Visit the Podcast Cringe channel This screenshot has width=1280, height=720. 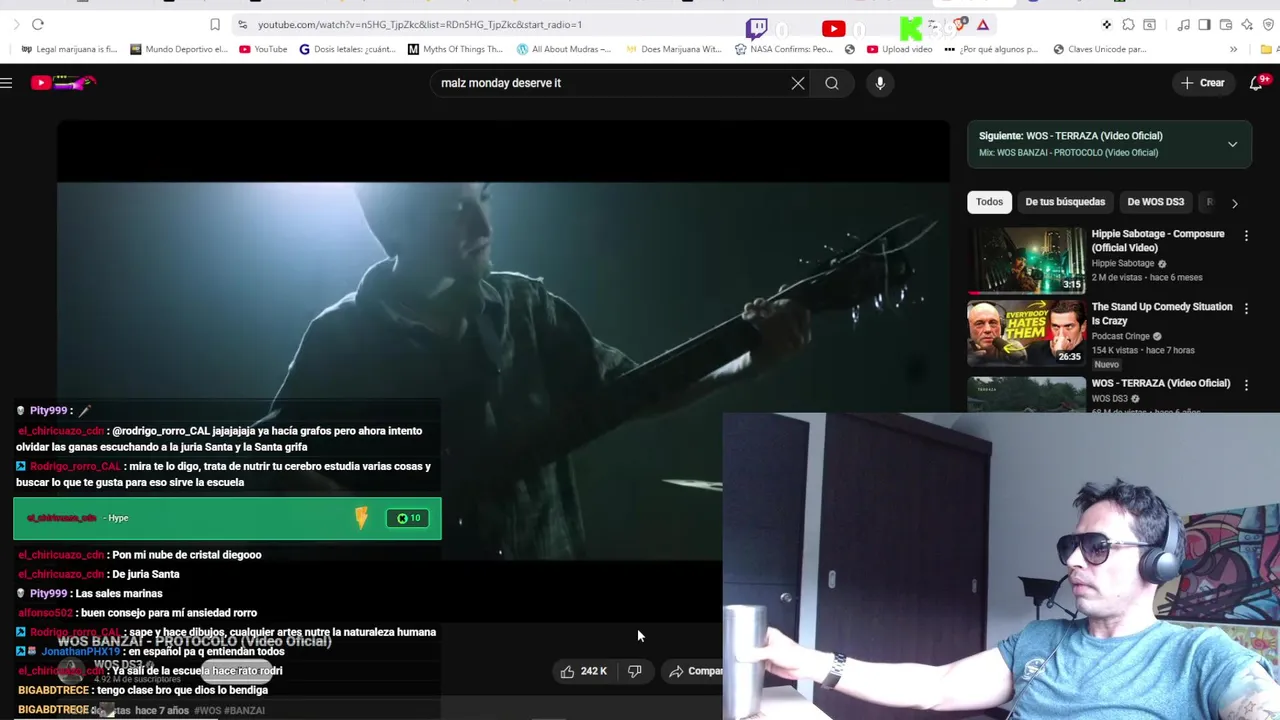point(1120,337)
